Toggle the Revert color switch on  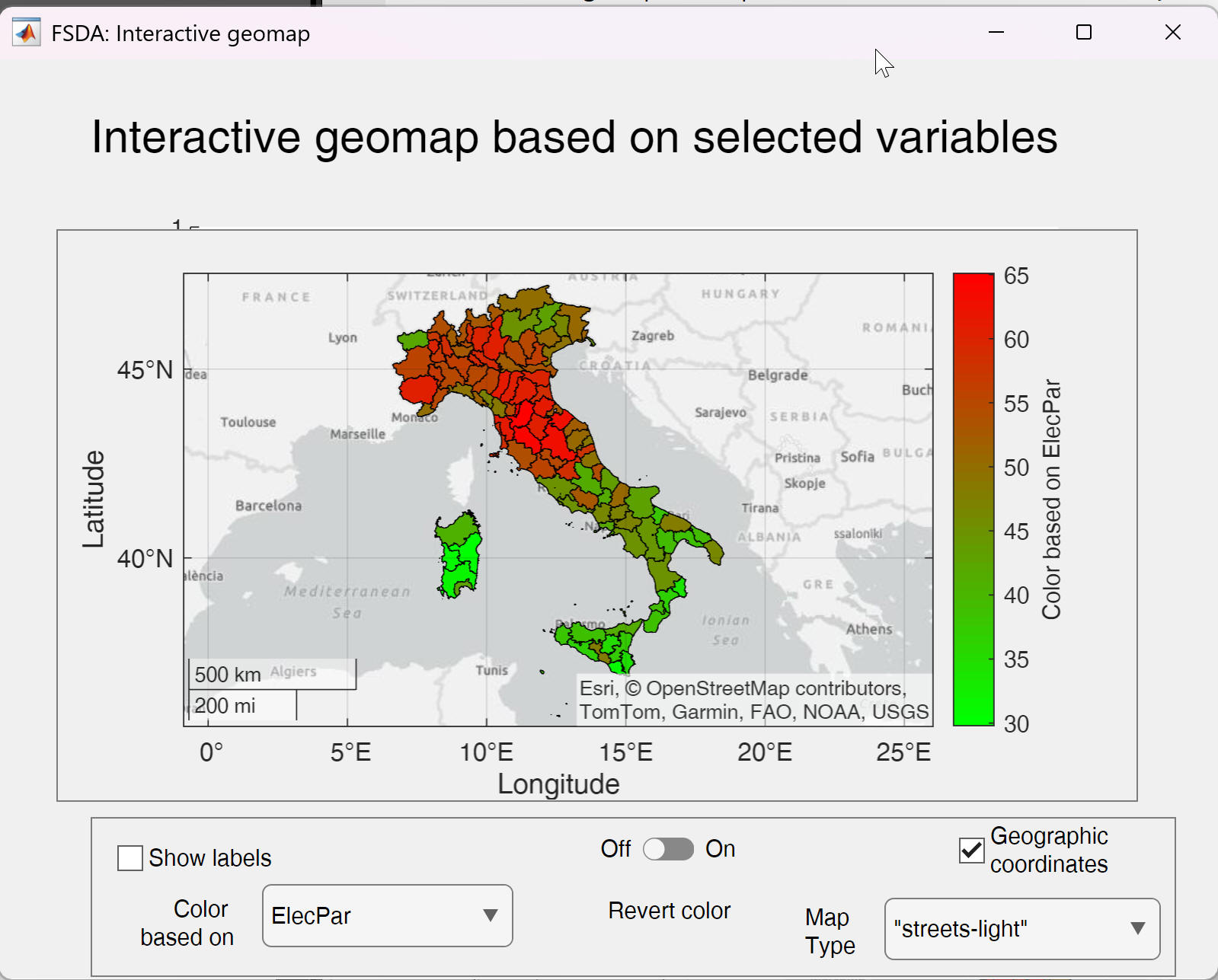(668, 849)
